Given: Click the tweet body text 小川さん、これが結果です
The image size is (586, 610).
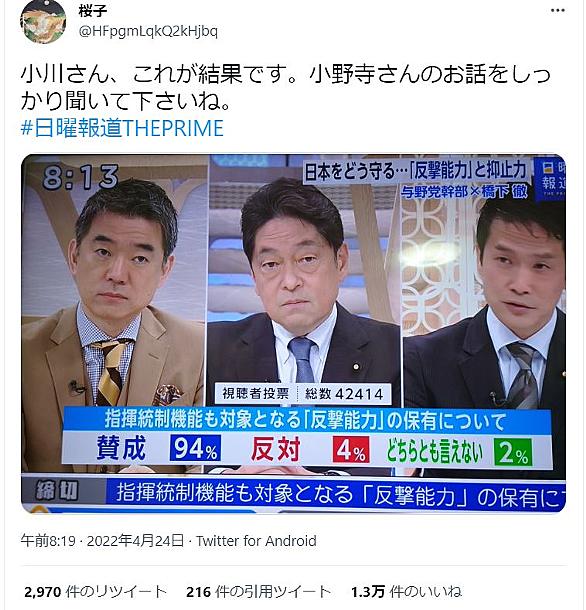Looking at the screenshot, I should [x=159, y=74].
